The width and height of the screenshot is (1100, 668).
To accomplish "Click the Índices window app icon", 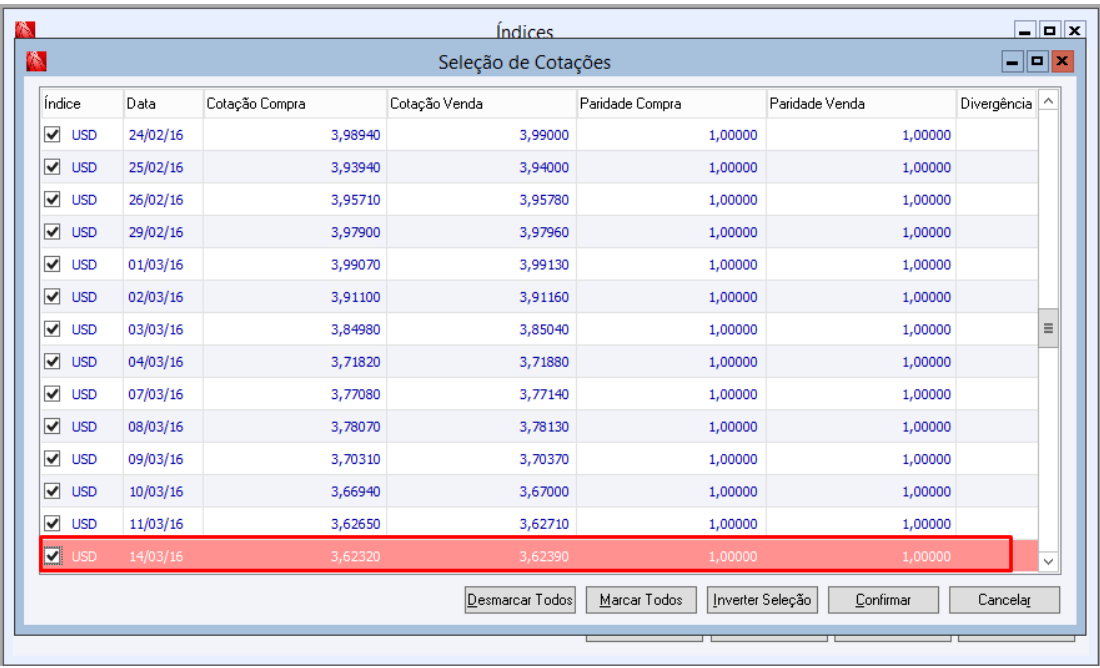I will 25,29.
